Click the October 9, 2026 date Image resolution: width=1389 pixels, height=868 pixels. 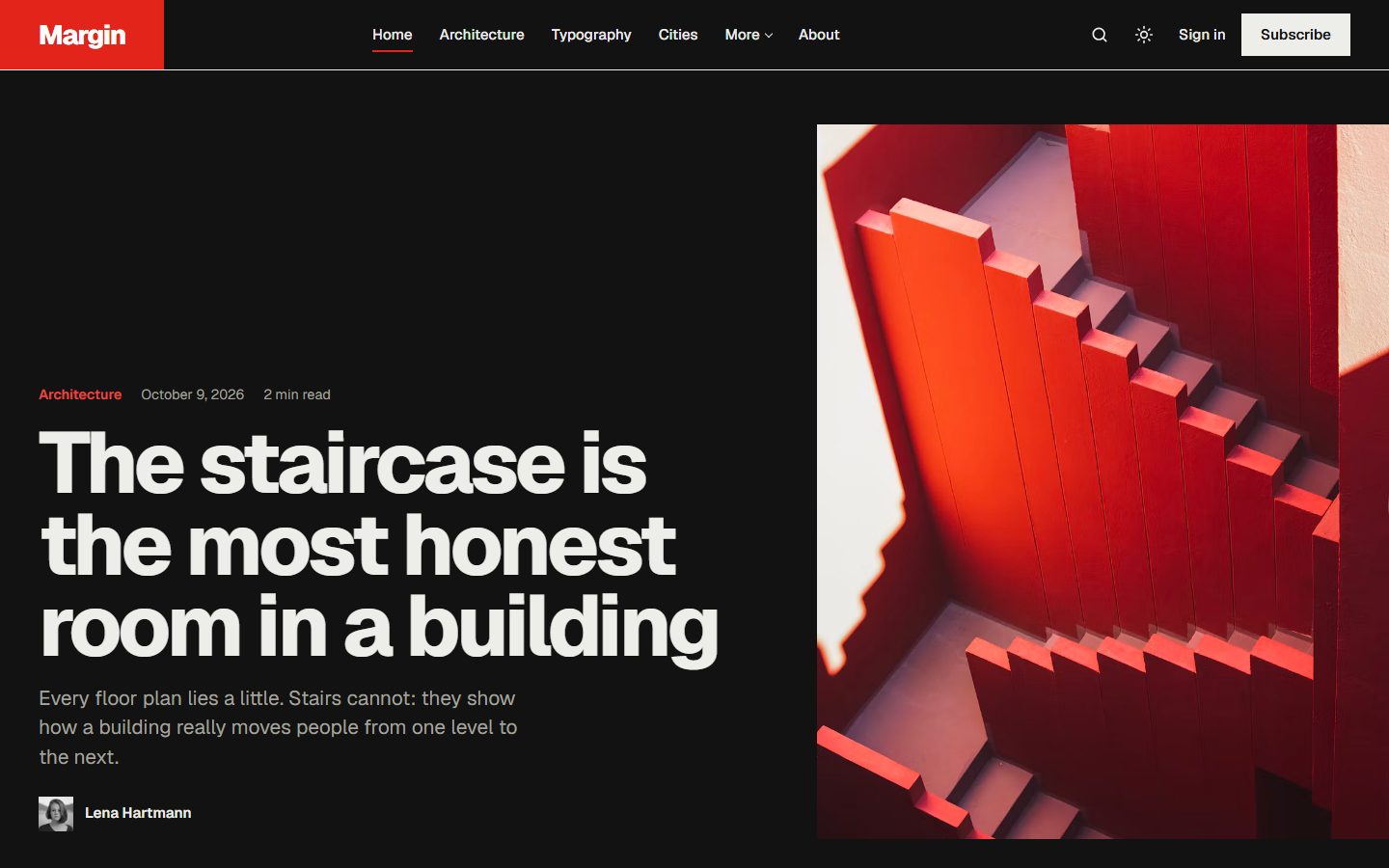coord(193,394)
